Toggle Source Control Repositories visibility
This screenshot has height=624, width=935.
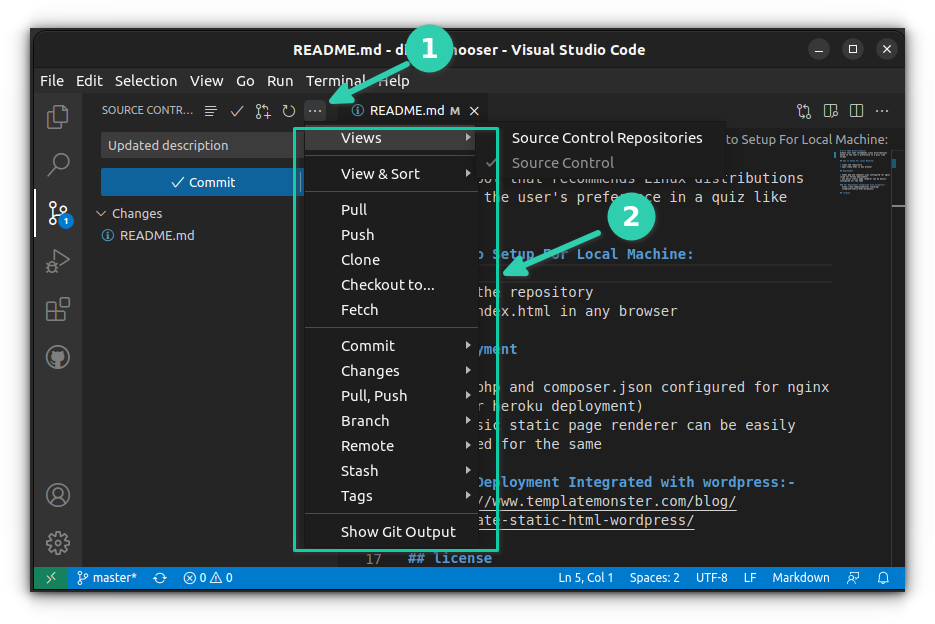point(607,138)
